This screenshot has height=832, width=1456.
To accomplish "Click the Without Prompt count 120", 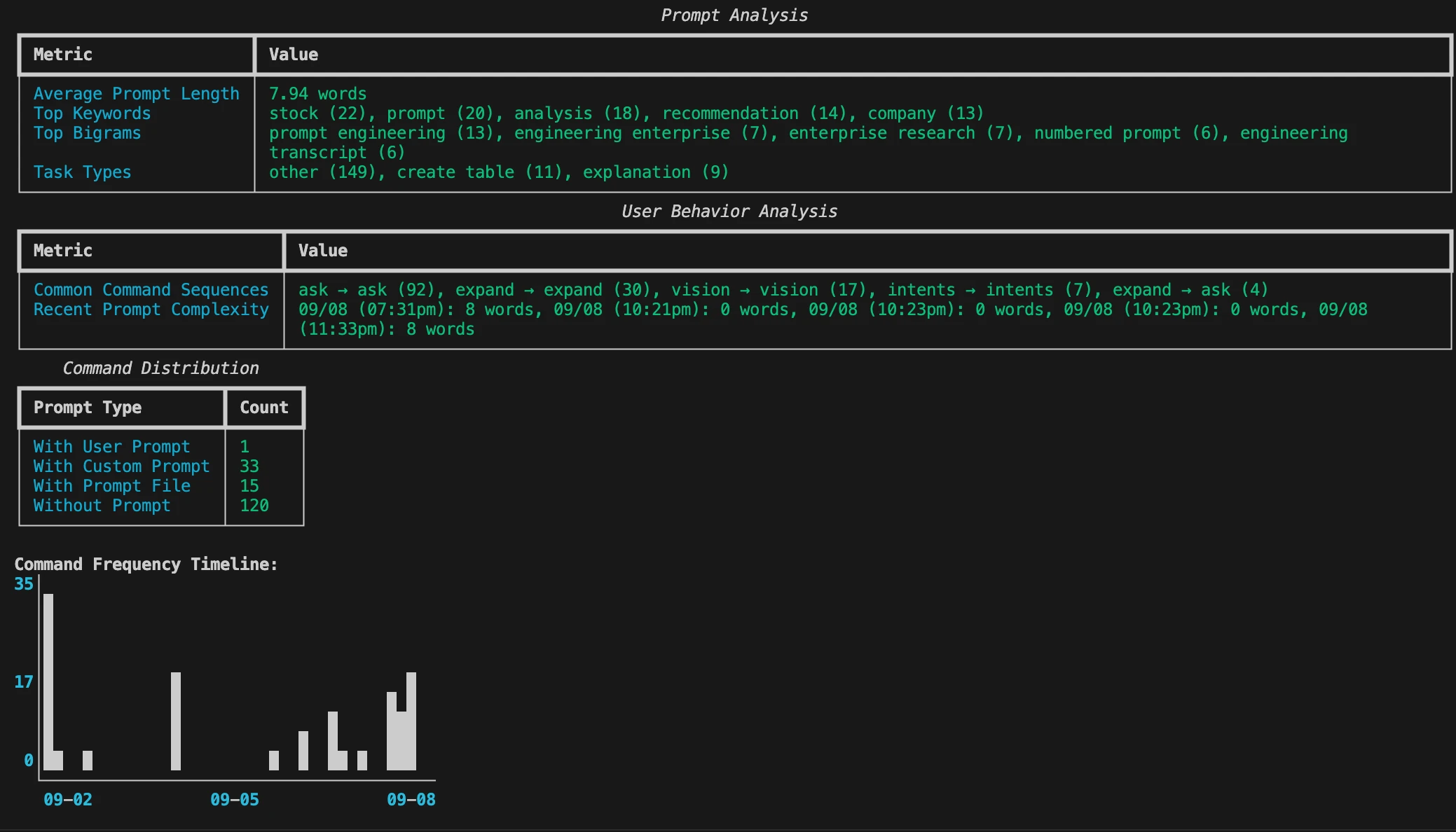I will [x=254, y=506].
